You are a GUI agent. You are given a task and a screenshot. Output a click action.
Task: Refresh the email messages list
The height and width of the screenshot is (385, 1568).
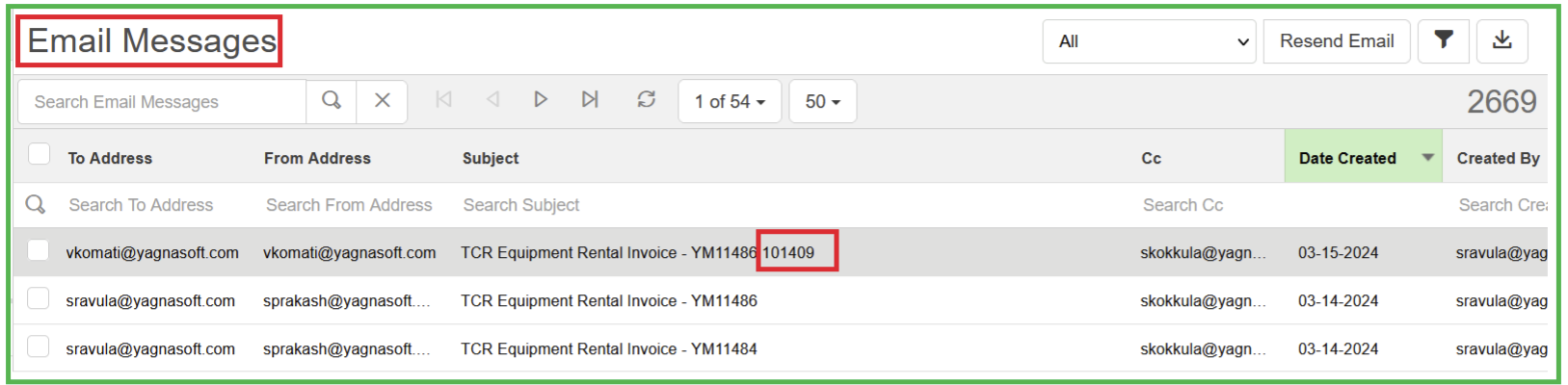click(x=646, y=100)
